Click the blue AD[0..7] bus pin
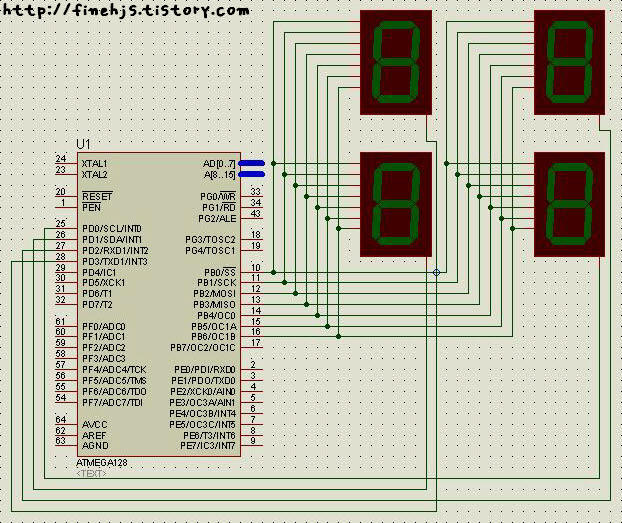The image size is (622, 523). pos(251,163)
